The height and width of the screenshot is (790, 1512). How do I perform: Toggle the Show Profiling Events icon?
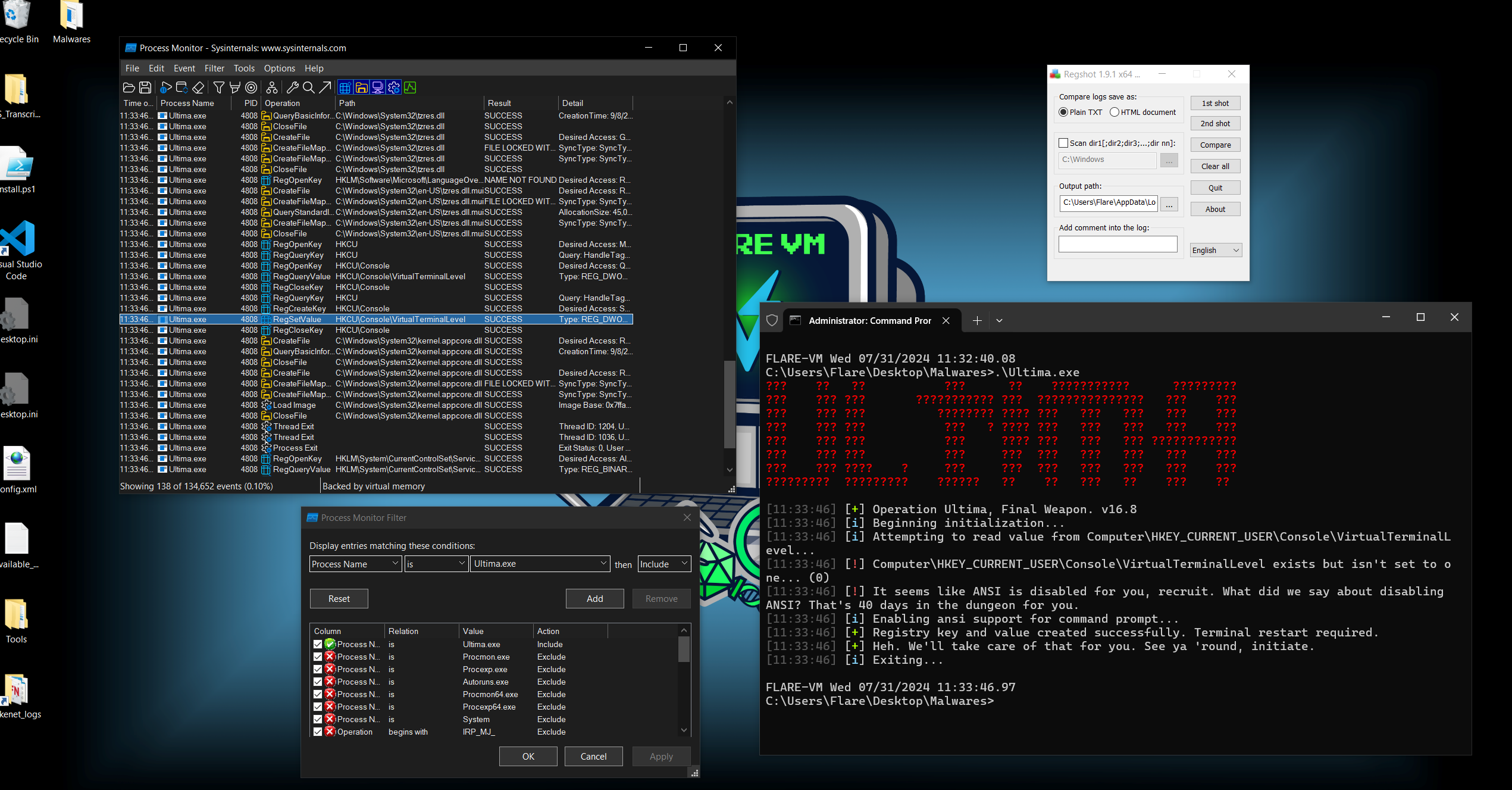(x=410, y=88)
